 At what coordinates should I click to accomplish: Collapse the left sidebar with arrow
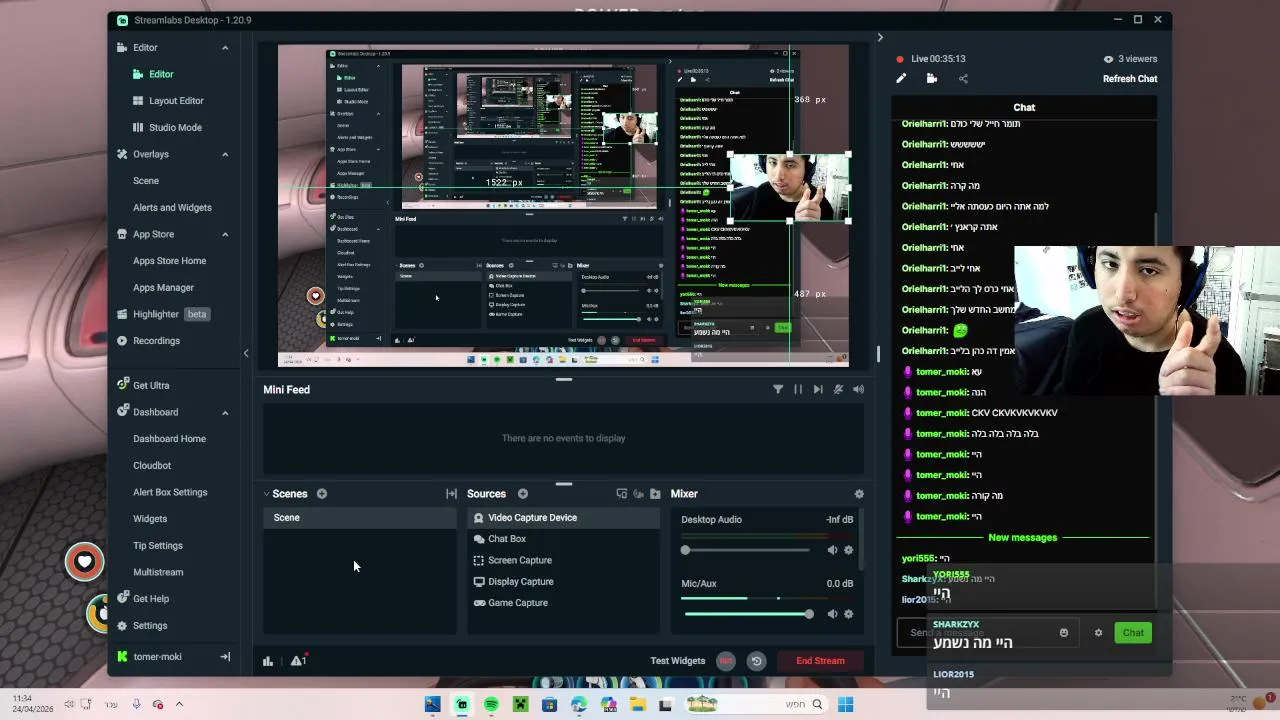(x=246, y=353)
